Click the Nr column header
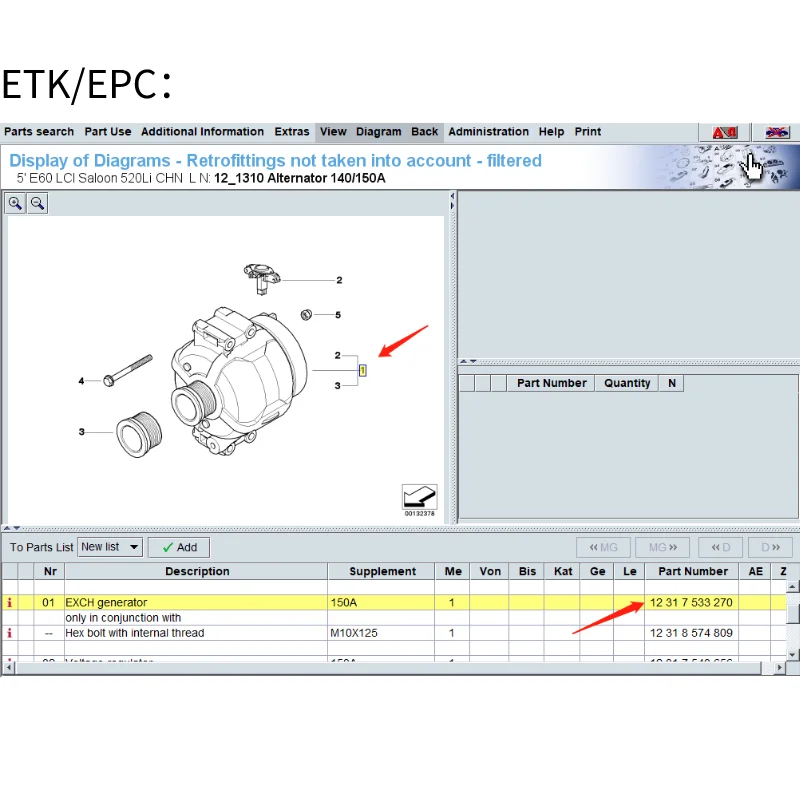This screenshot has height=800, width=800. [x=49, y=571]
